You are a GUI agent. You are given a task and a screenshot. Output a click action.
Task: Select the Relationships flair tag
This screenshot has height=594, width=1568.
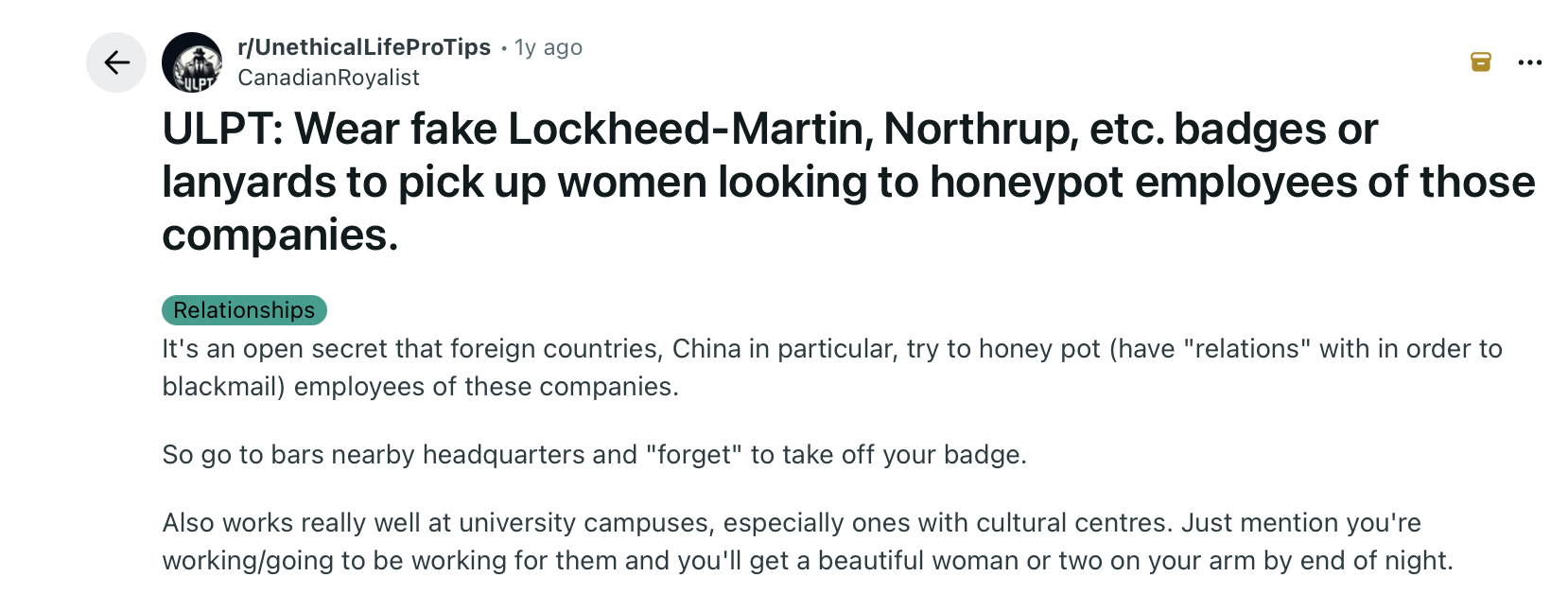click(244, 310)
